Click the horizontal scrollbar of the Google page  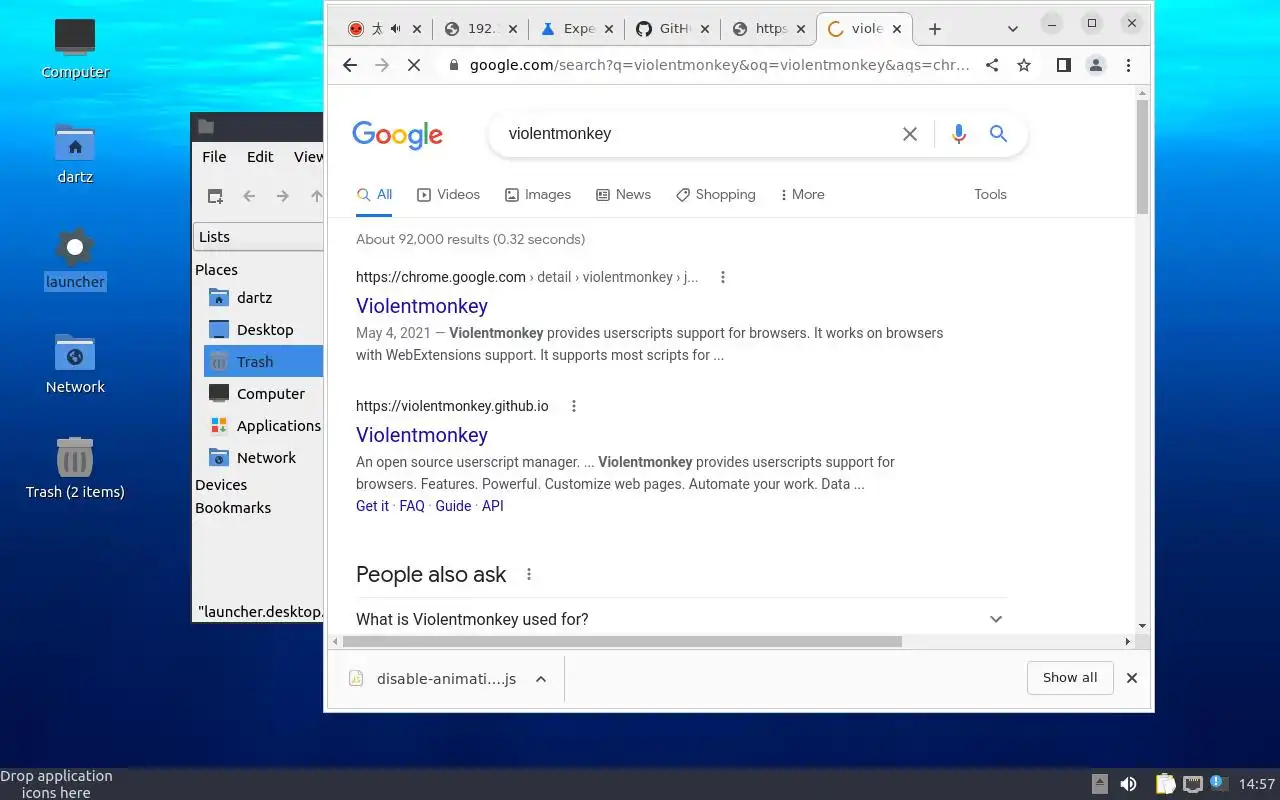(620, 642)
